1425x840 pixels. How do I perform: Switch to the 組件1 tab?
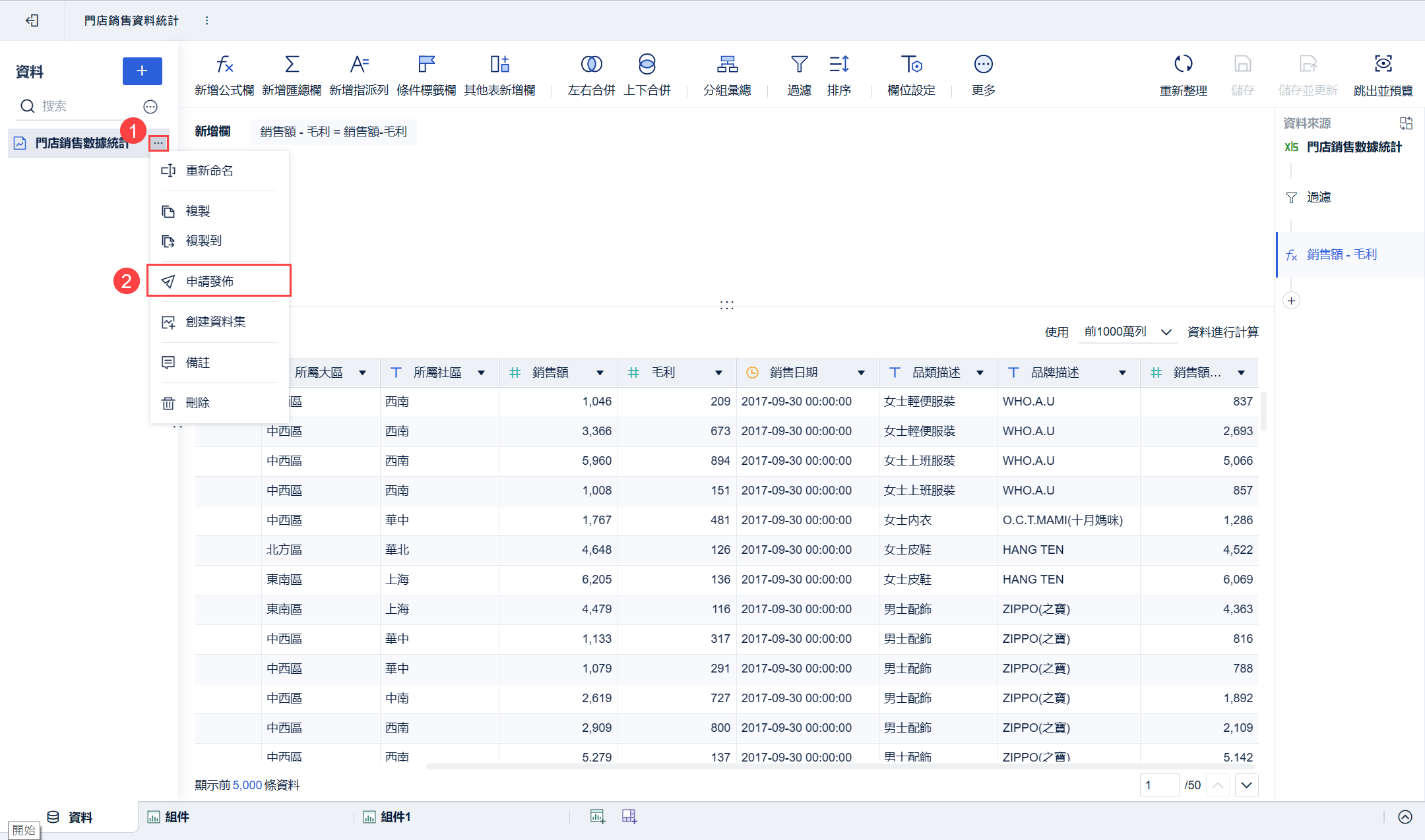pyautogui.click(x=395, y=817)
